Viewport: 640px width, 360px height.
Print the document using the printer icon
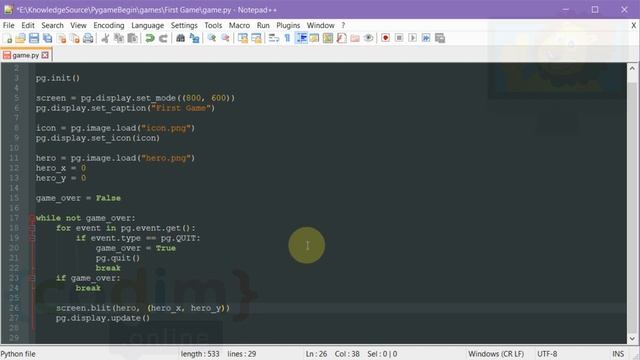pyautogui.click(x=88, y=38)
